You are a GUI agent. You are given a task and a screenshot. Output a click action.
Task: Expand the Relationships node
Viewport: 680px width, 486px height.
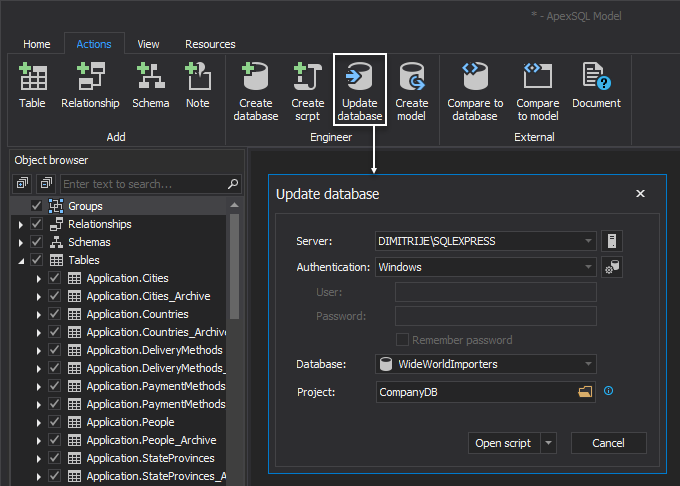[x=20, y=225]
